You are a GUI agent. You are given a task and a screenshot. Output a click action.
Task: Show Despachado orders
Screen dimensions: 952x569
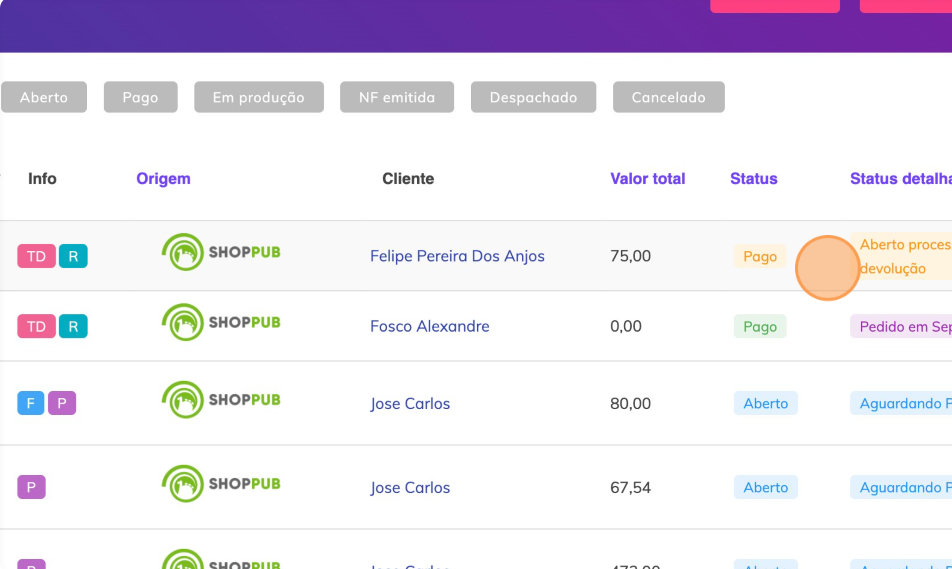point(533,97)
